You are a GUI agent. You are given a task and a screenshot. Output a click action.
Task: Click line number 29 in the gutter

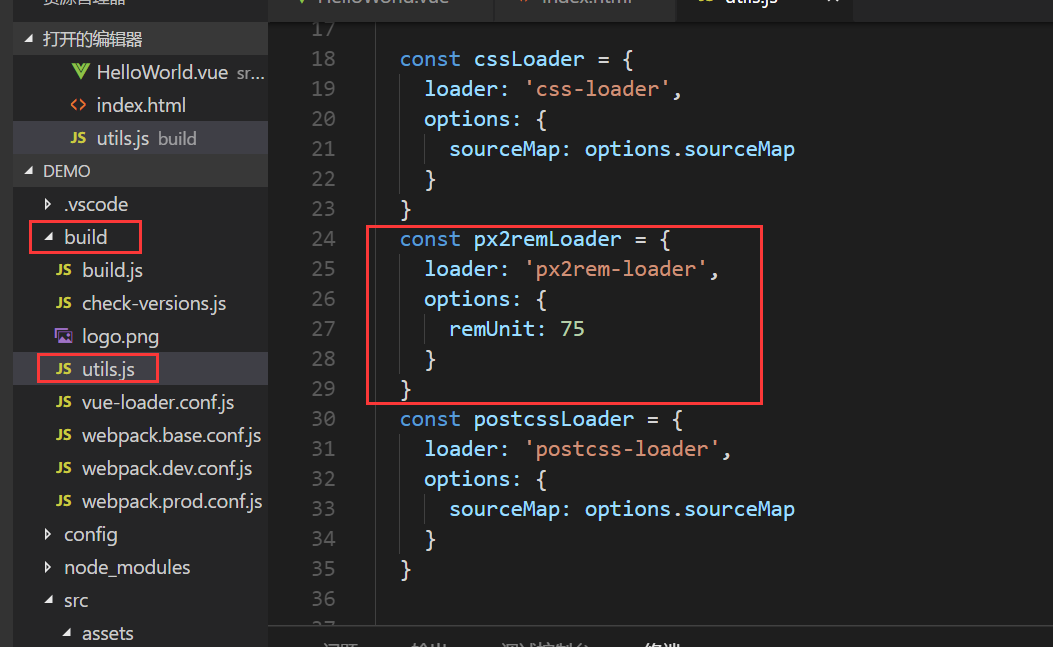click(x=323, y=388)
